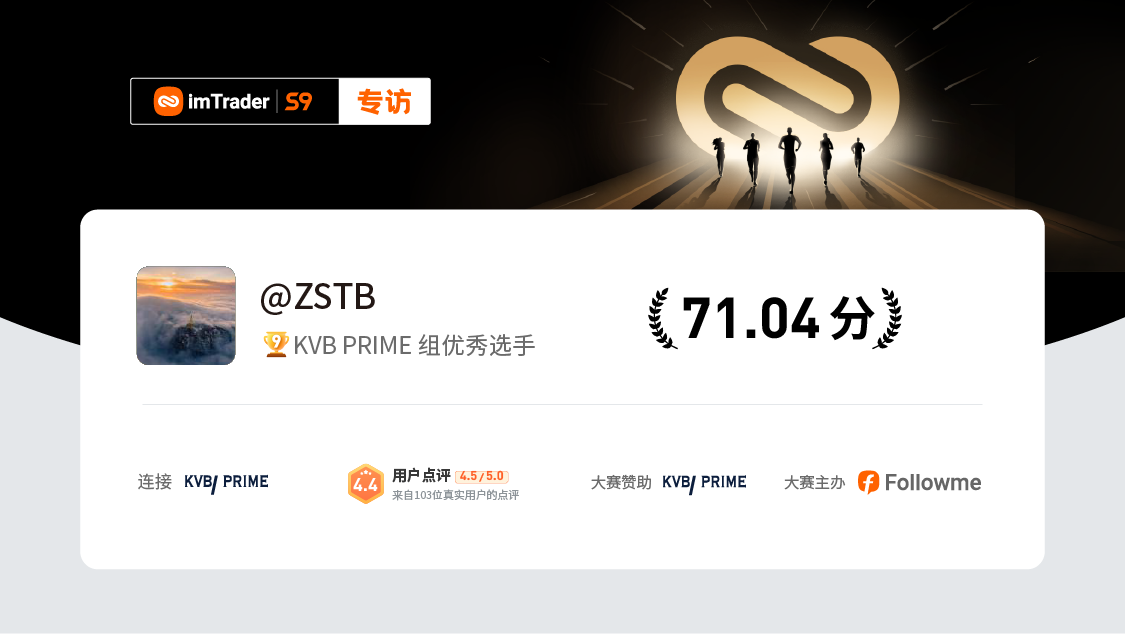
Task: Click the left laurel wreath icon
Action: (x=661, y=318)
